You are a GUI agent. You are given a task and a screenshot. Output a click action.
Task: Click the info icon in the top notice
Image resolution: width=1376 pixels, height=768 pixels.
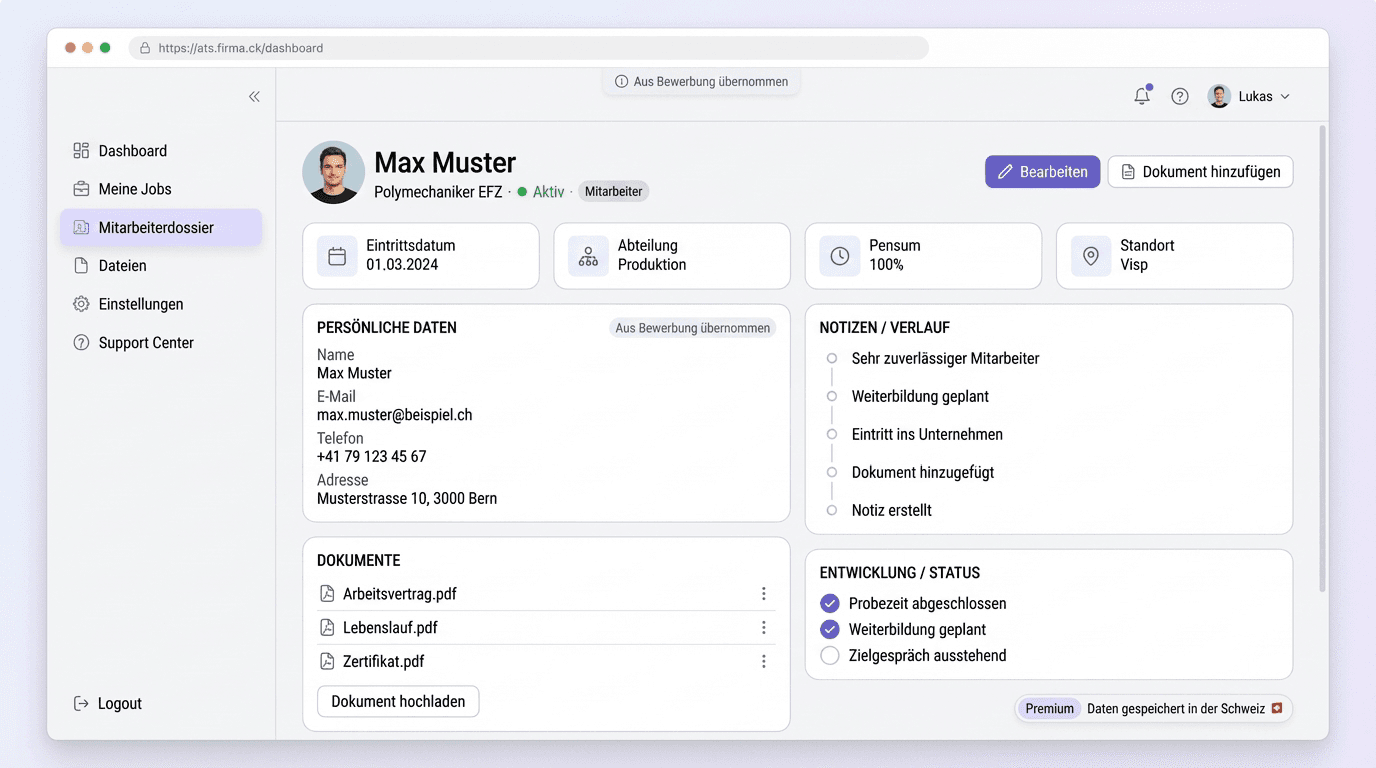[x=621, y=82]
